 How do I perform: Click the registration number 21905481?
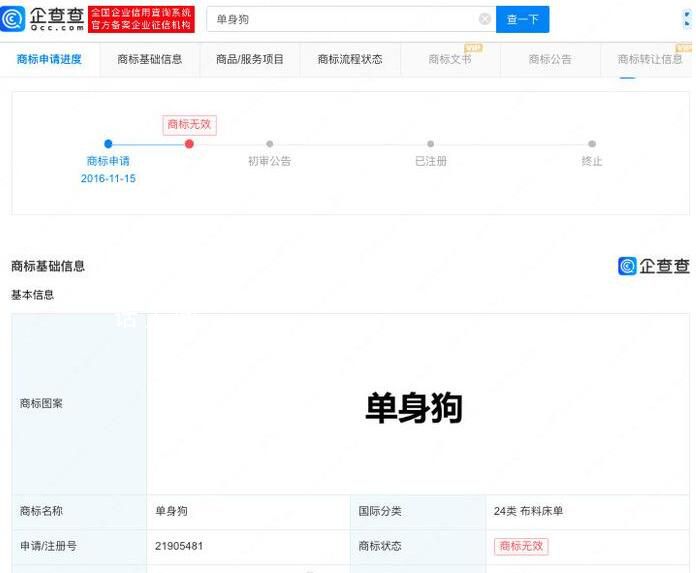(x=179, y=546)
